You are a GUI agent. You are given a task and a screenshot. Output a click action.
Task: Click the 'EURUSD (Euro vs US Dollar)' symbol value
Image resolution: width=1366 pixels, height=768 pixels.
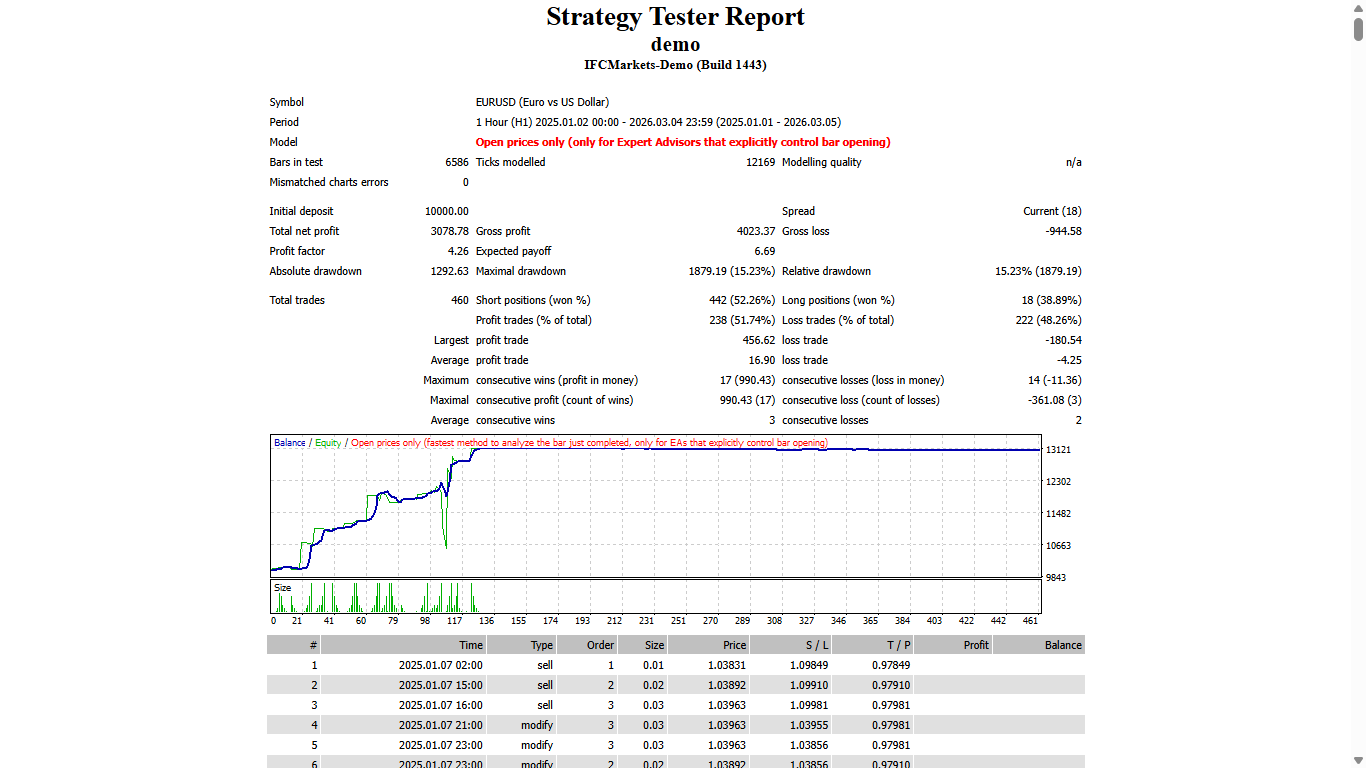[542, 102]
